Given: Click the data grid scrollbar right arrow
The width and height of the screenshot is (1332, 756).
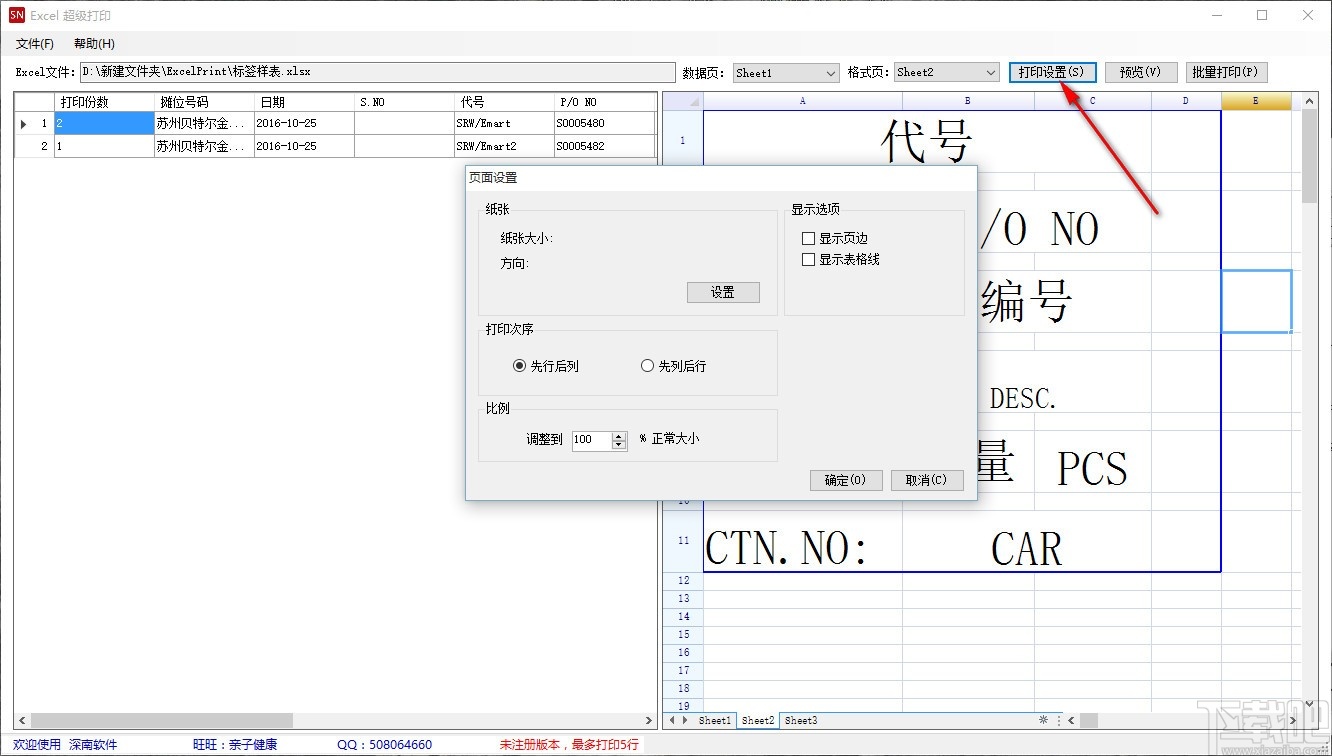Looking at the screenshot, I should 649,721.
